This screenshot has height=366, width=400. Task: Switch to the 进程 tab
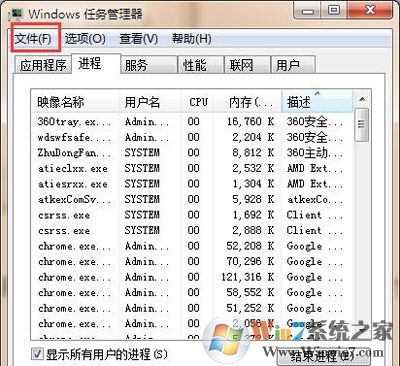click(96, 63)
